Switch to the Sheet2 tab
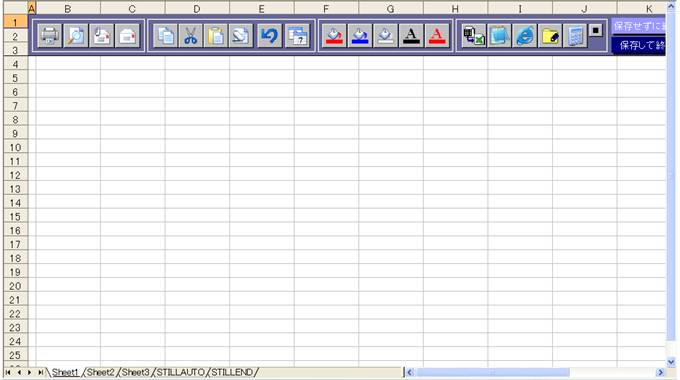Image resolution: width=680 pixels, height=380 pixels. [101, 372]
